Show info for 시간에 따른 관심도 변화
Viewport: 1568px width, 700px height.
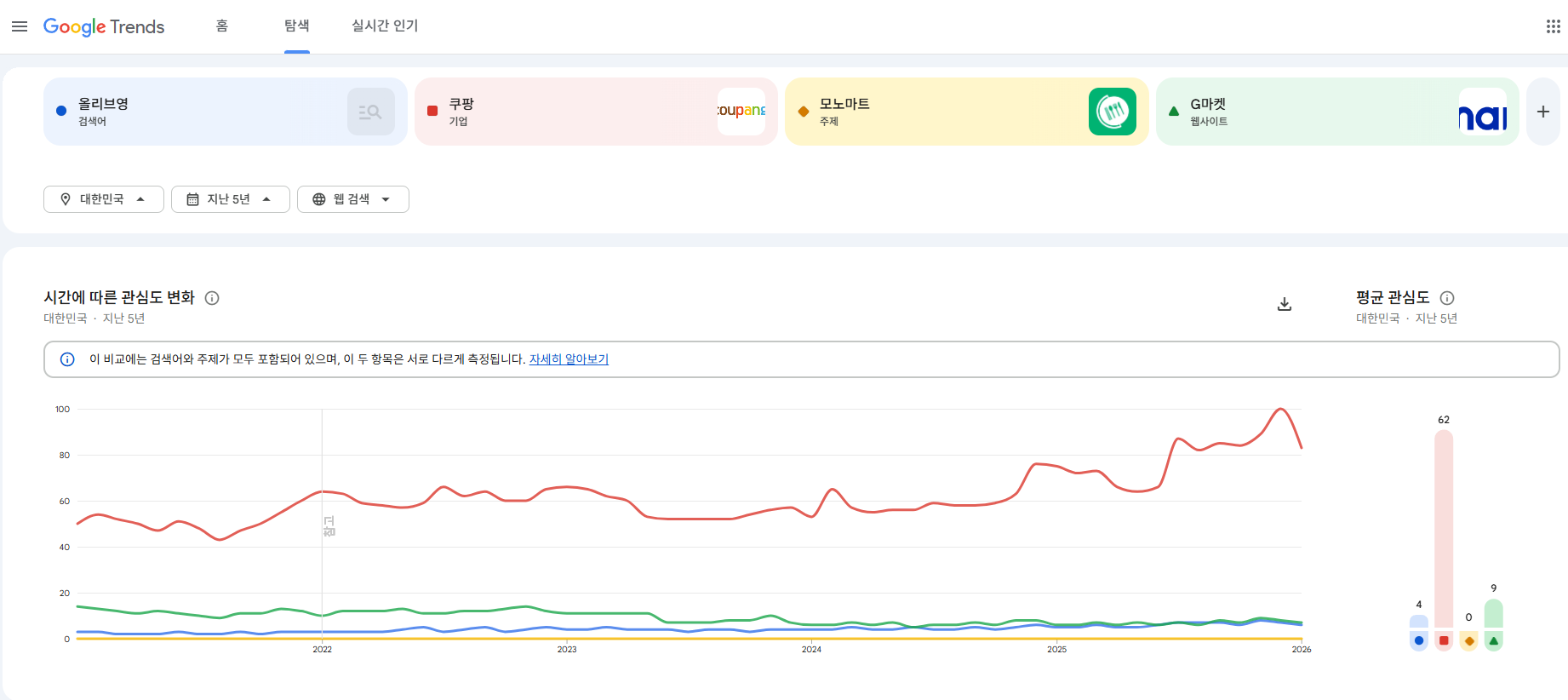click(213, 298)
